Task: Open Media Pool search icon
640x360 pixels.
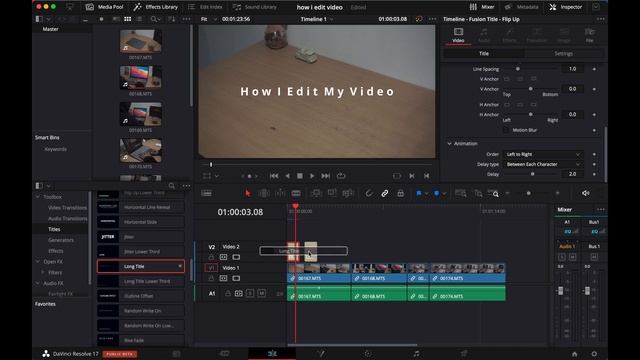Action: click(154, 19)
